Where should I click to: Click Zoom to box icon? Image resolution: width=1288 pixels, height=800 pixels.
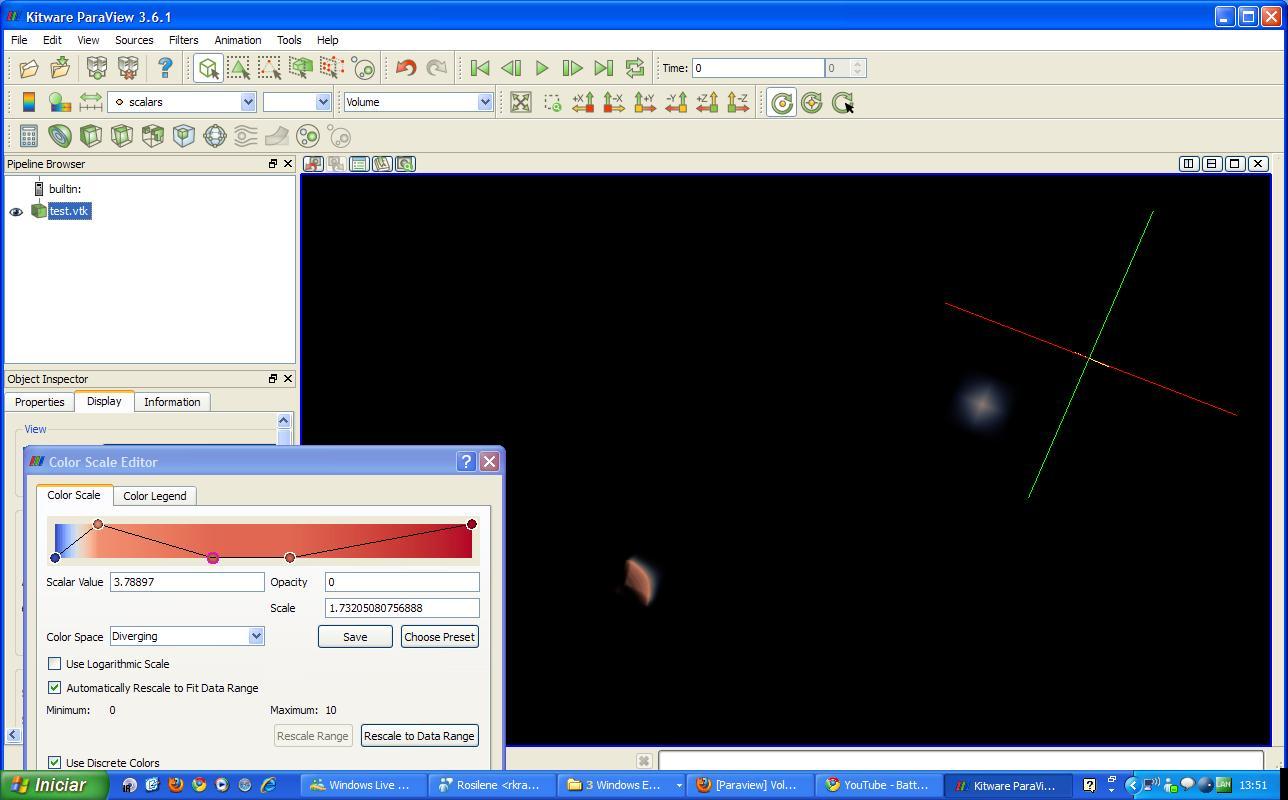pos(552,102)
